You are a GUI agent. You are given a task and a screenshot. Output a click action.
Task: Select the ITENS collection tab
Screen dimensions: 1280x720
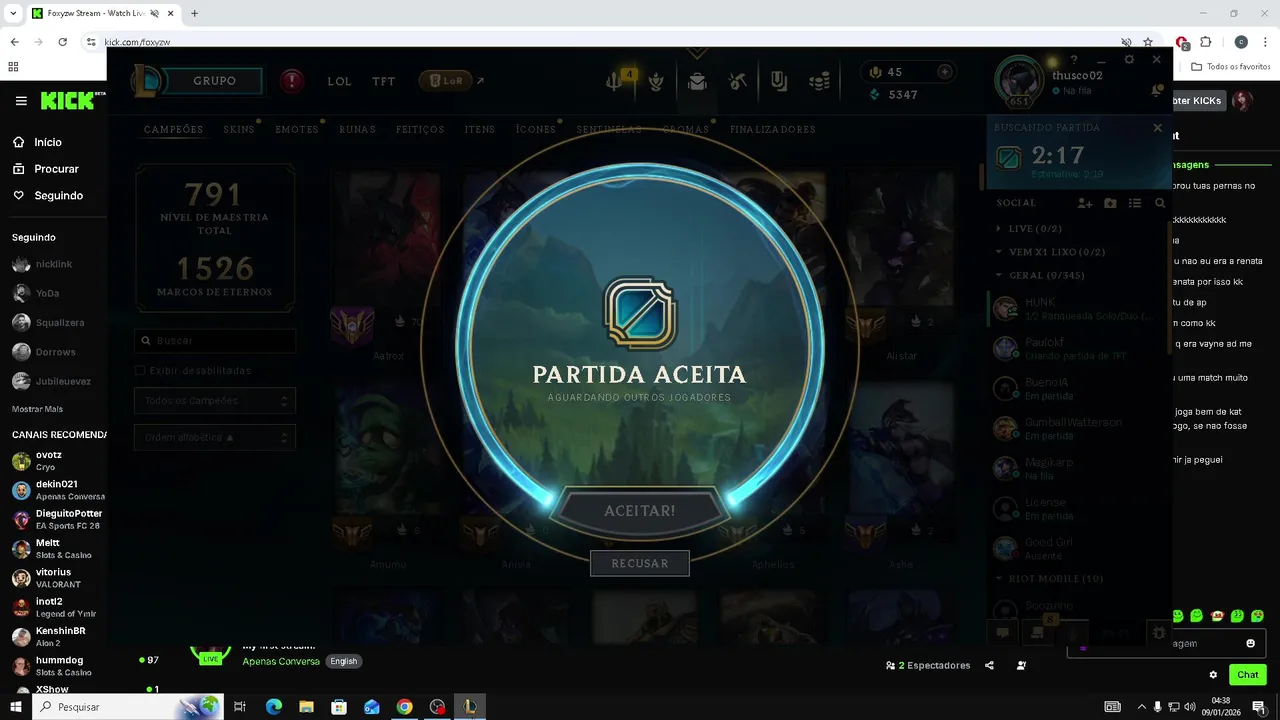pos(480,130)
